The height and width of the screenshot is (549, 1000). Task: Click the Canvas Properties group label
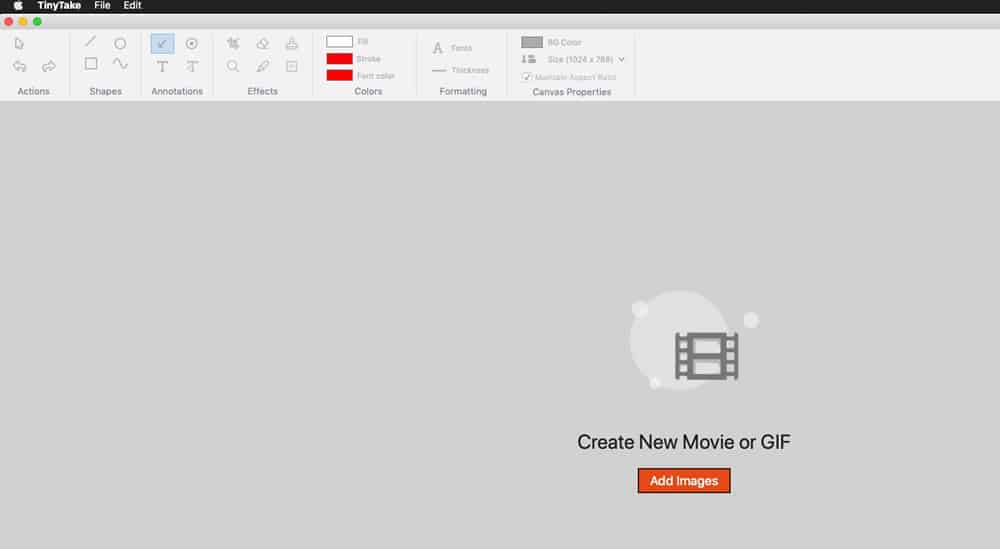point(572,92)
